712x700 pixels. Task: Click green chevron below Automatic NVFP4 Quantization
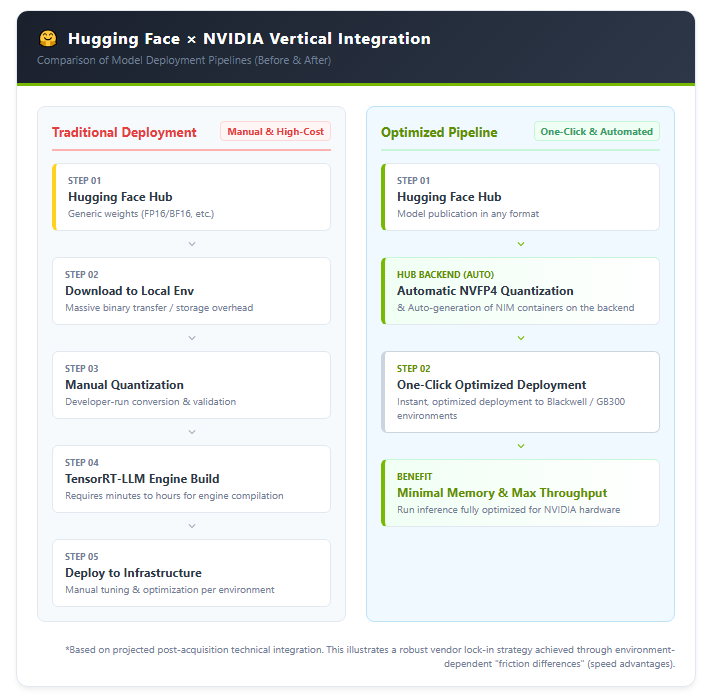click(521, 338)
